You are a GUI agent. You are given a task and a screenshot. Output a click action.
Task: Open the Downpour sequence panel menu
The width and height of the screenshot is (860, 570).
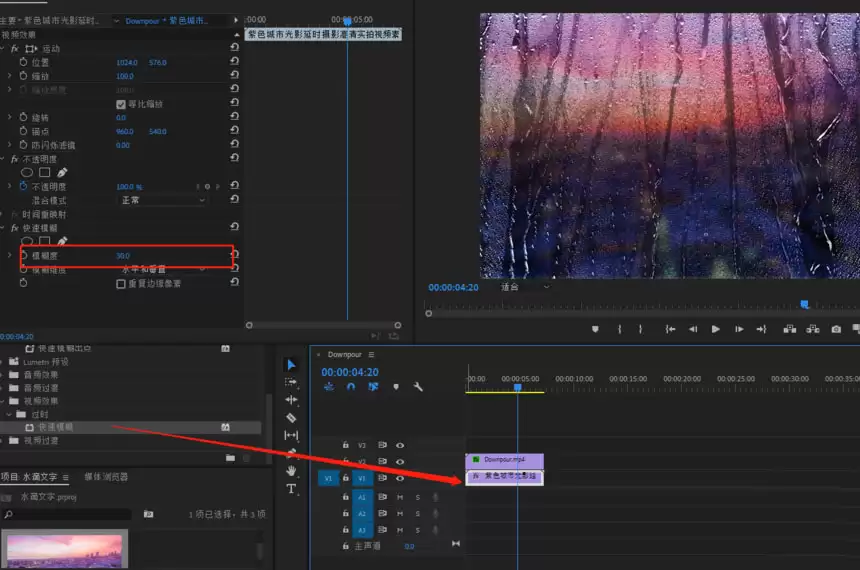(371, 355)
